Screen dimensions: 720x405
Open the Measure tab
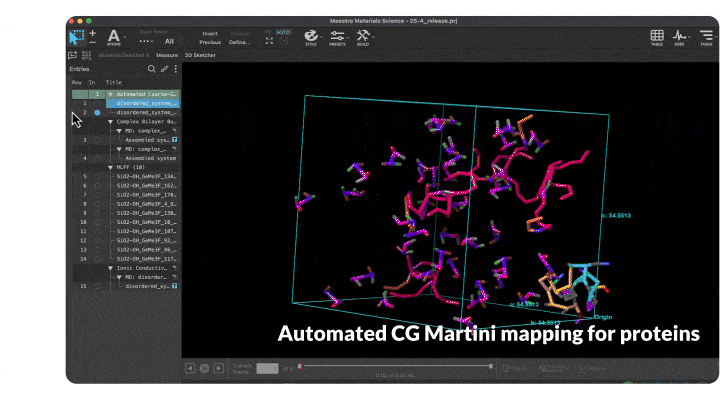167,55
